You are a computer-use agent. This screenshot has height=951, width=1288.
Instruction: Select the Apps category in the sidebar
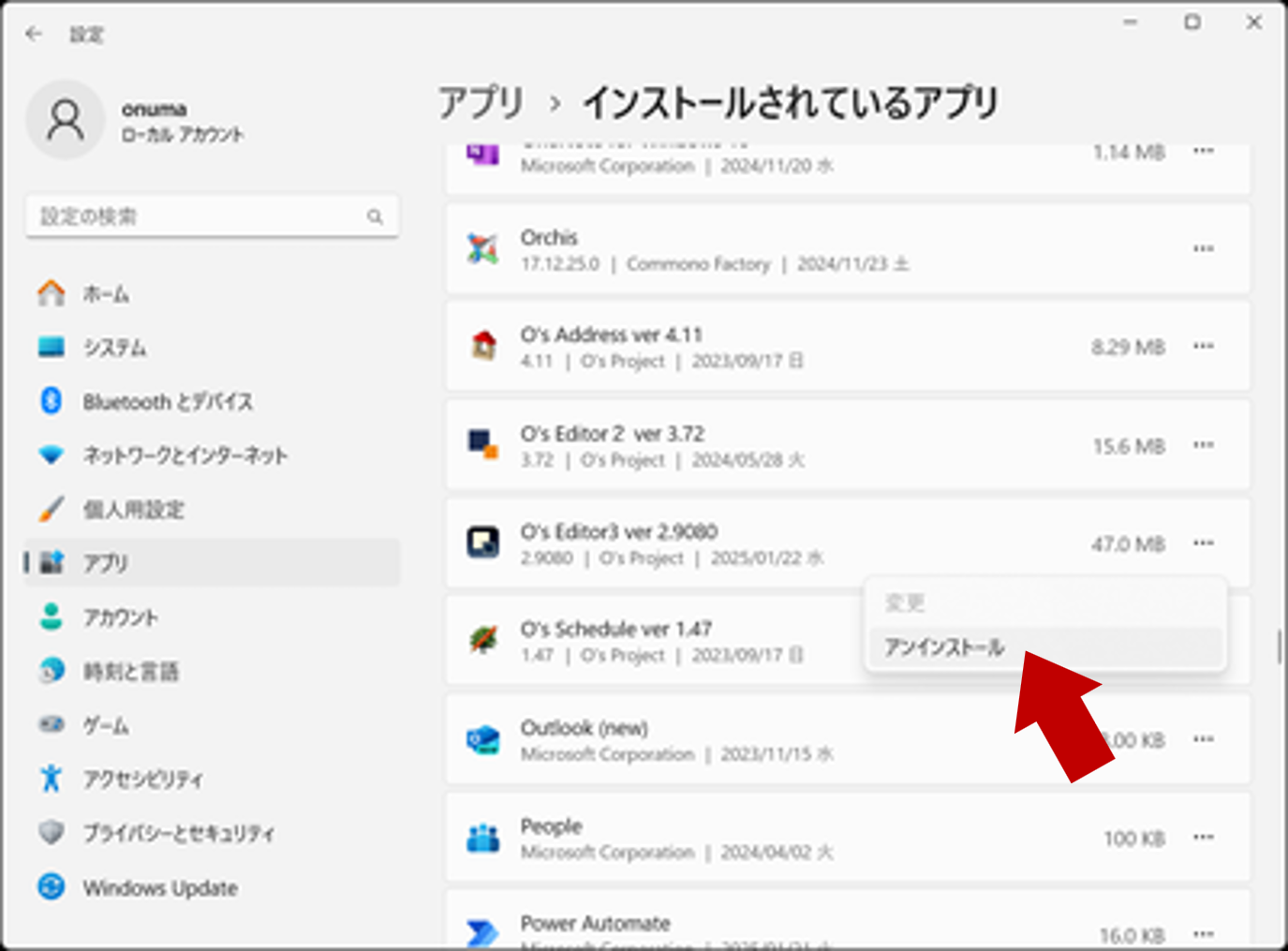pyautogui.click(x=213, y=563)
